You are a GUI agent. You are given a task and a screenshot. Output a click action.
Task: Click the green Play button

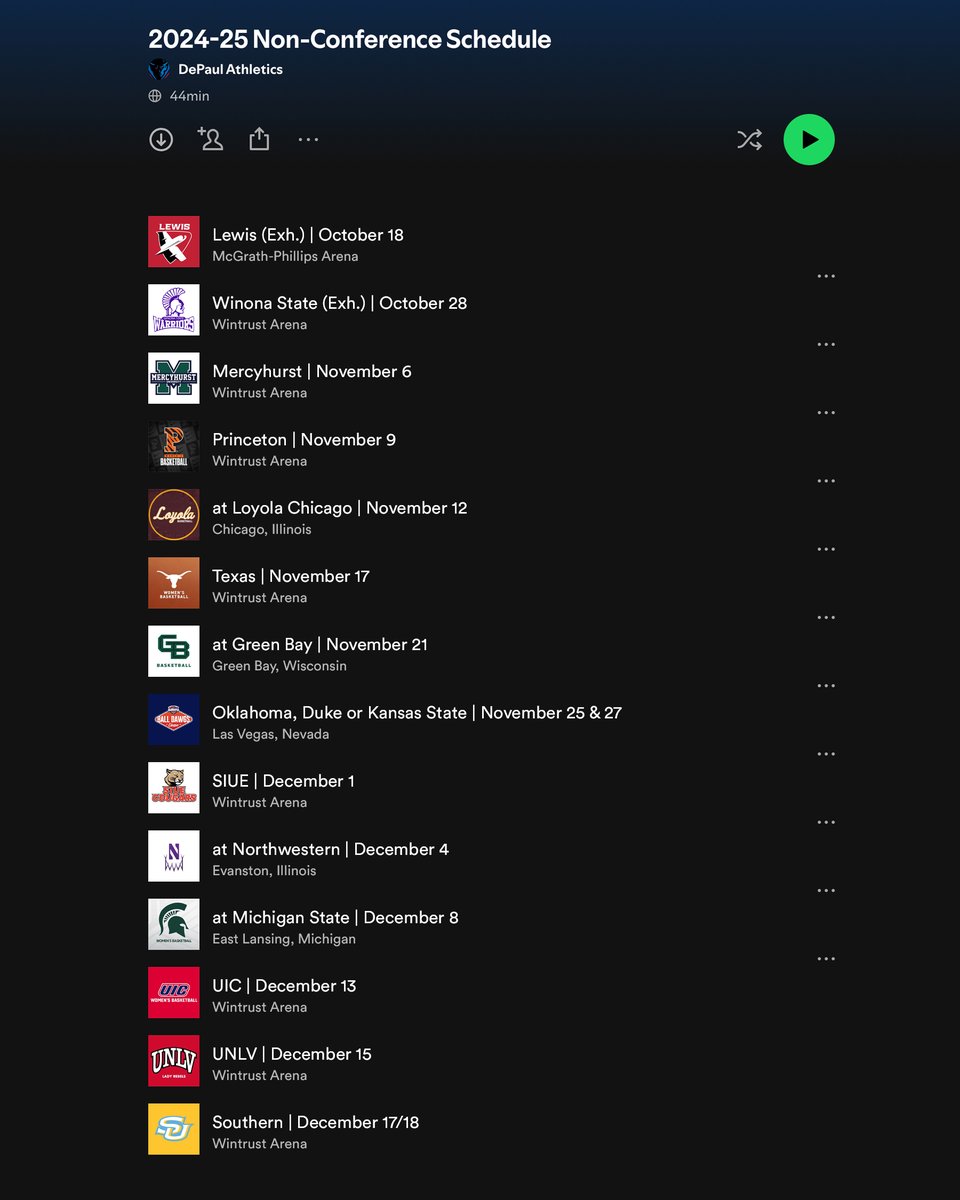coord(809,140)
